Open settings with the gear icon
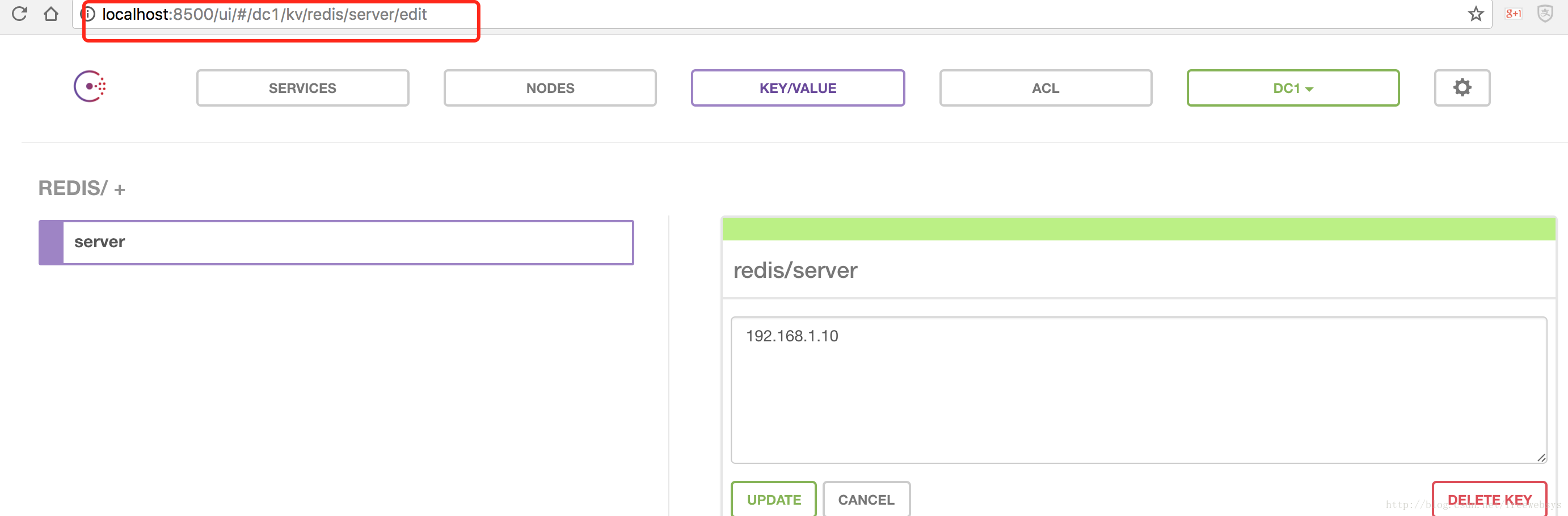 (x=1461, y=88)
